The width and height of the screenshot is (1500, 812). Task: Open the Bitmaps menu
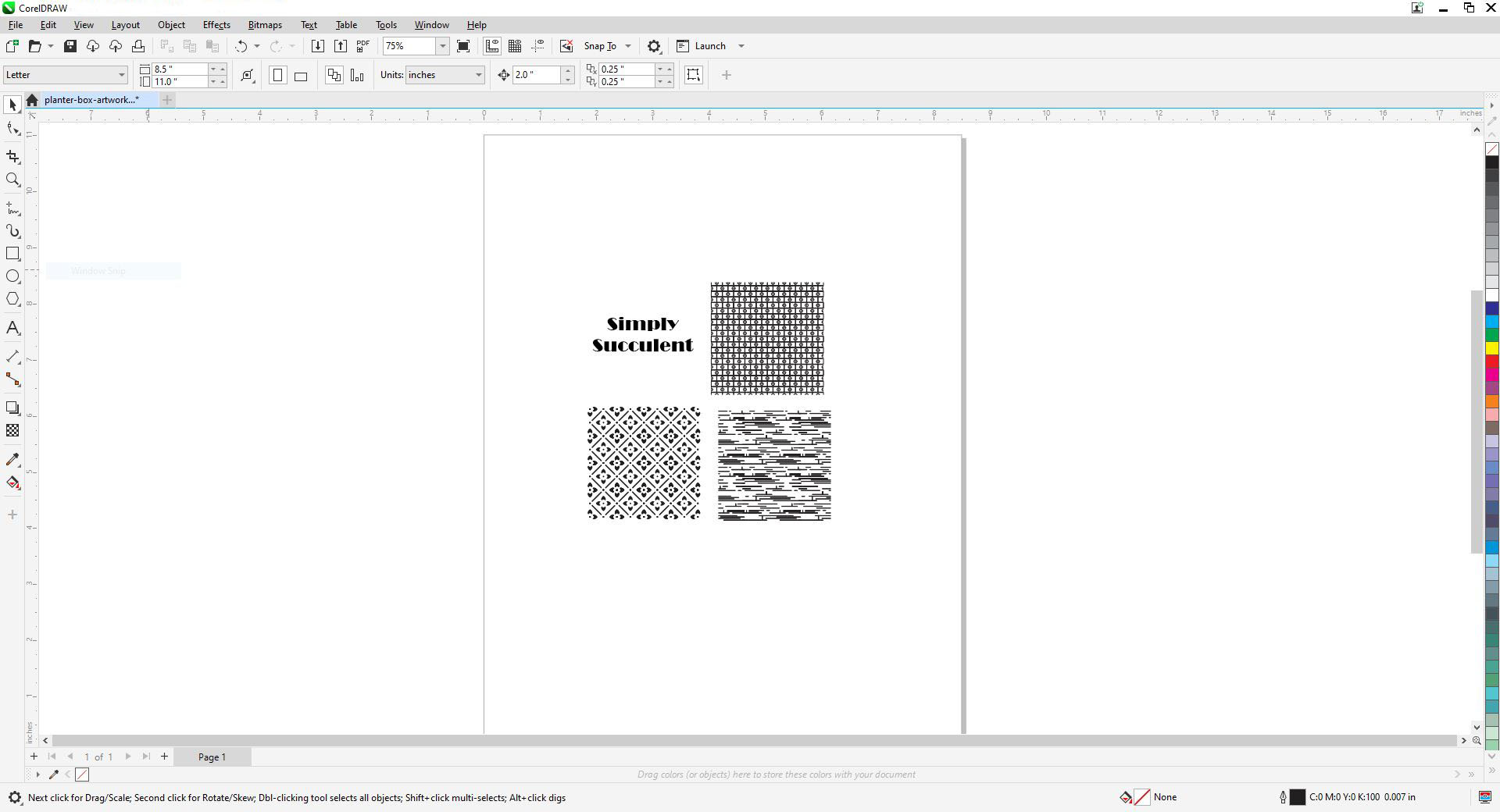[265, 25]
